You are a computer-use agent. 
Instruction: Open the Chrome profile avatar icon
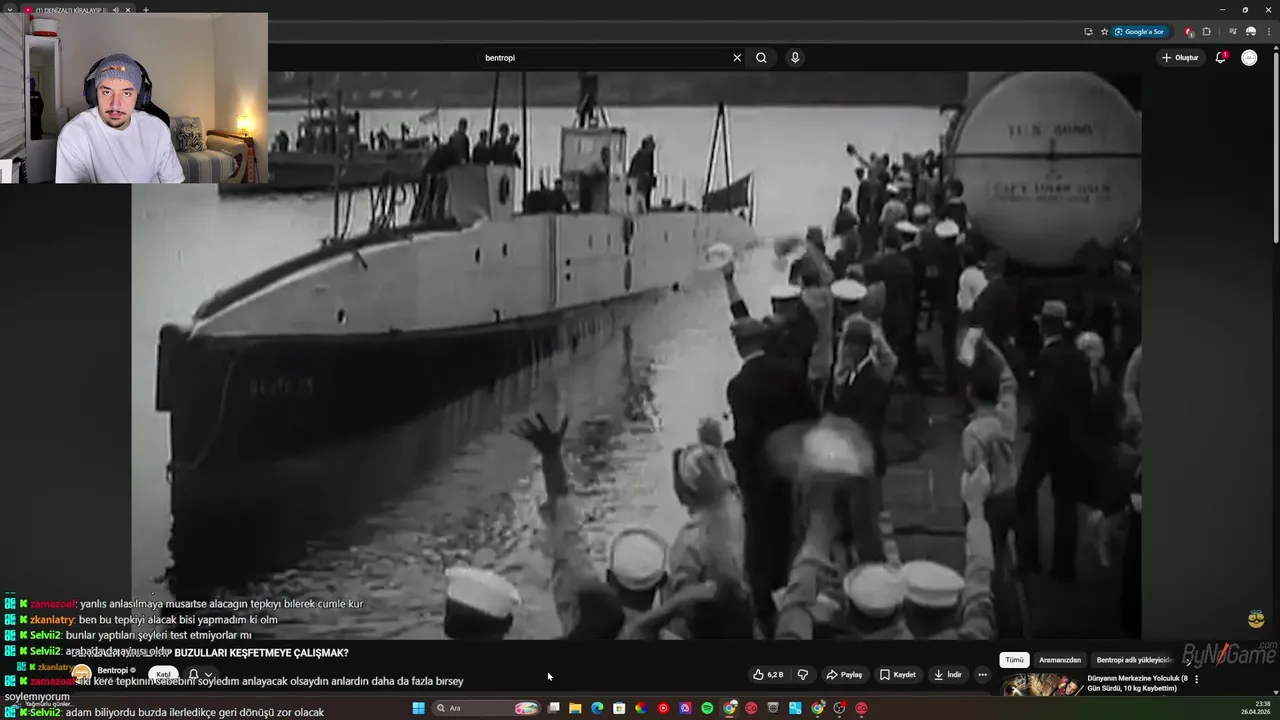pyautogui.click(x=1251, y=32)
